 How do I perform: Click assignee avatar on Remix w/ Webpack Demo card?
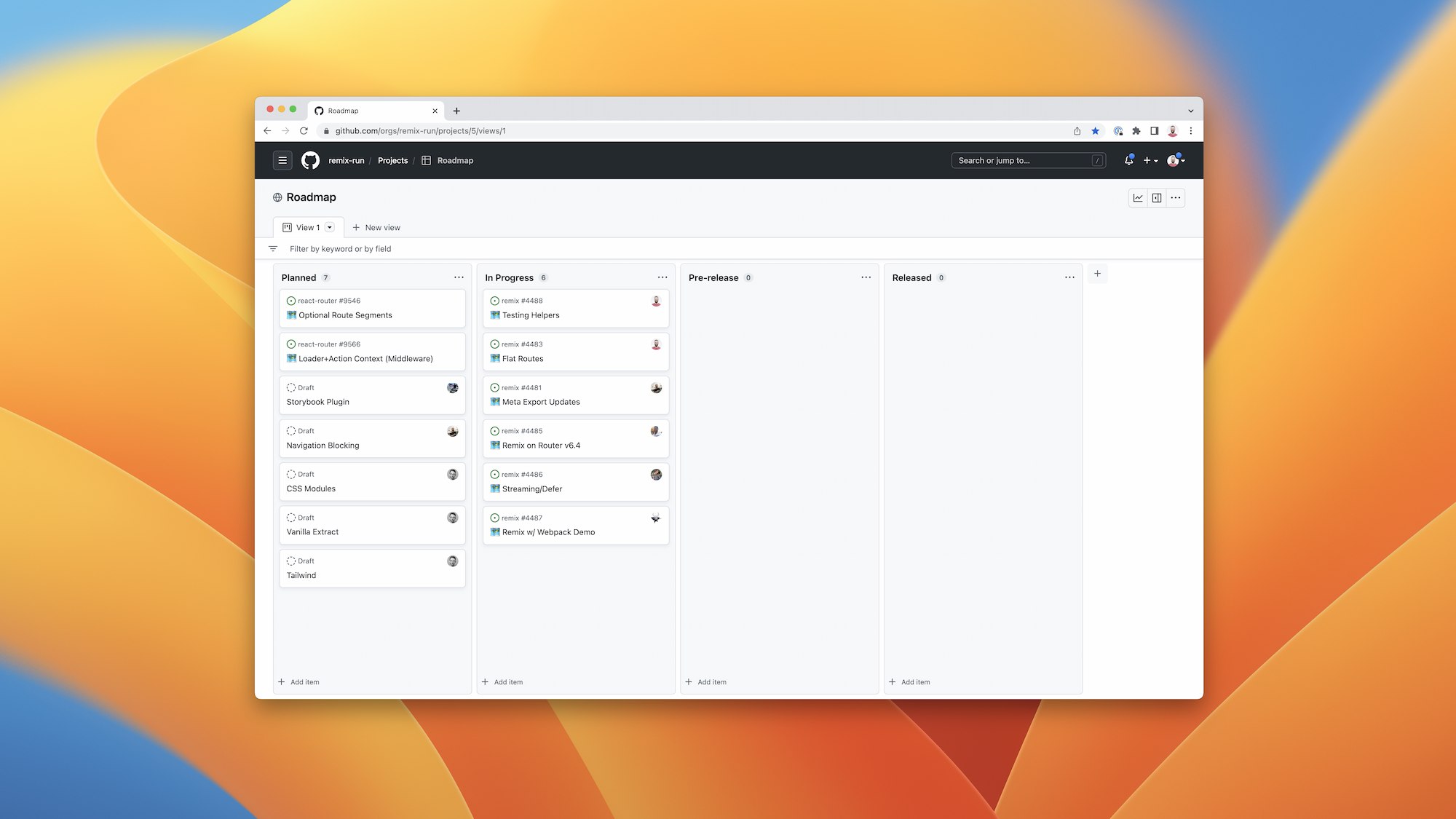[x=656, y=518]
